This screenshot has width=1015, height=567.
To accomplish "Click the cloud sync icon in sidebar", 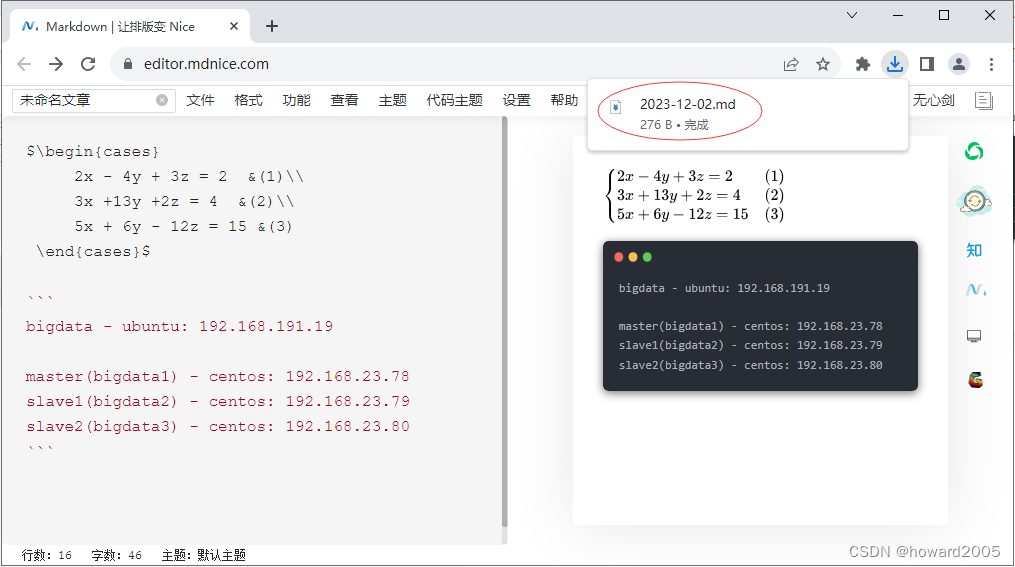I will click(x=974, y=201).
